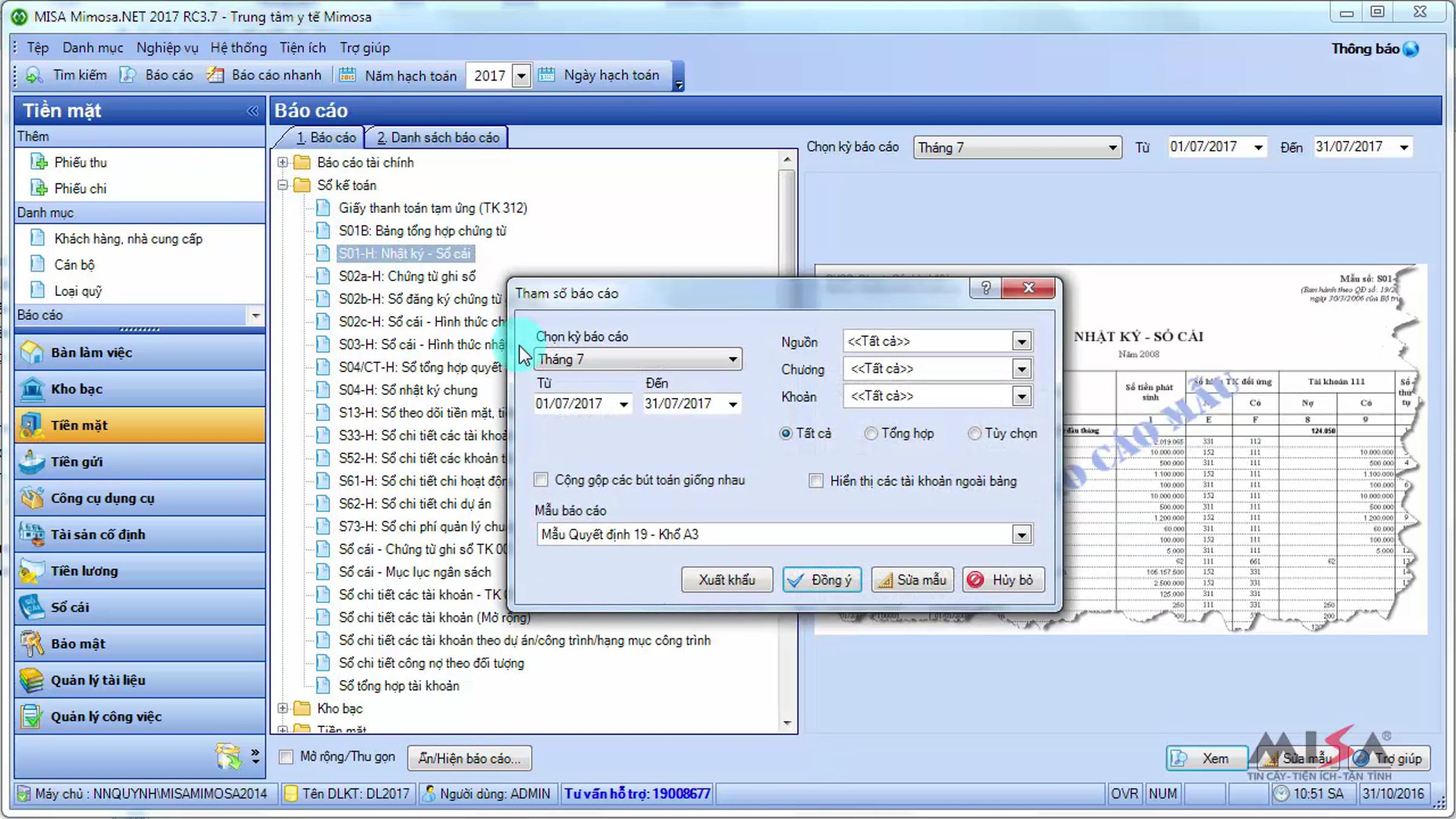Expand the Nguồn combo box
The width and height of the screenshot is (1456, 819).
pos(1022,342)
